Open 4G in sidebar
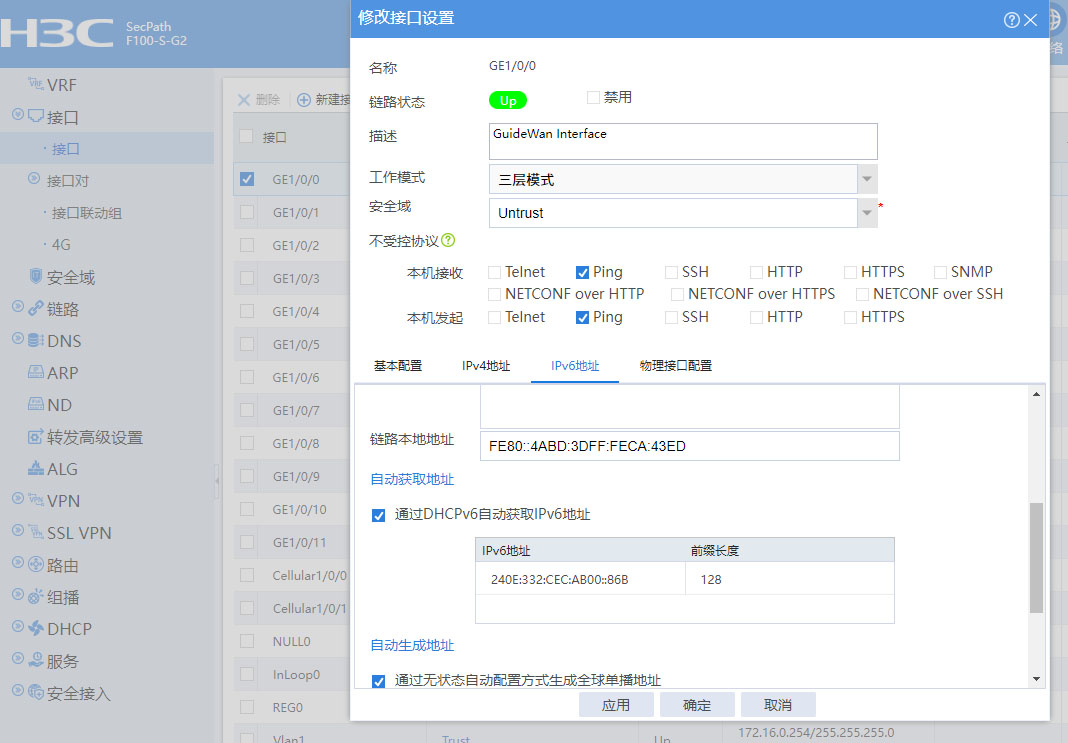The image size is (1068, 743). click(61, 244)
